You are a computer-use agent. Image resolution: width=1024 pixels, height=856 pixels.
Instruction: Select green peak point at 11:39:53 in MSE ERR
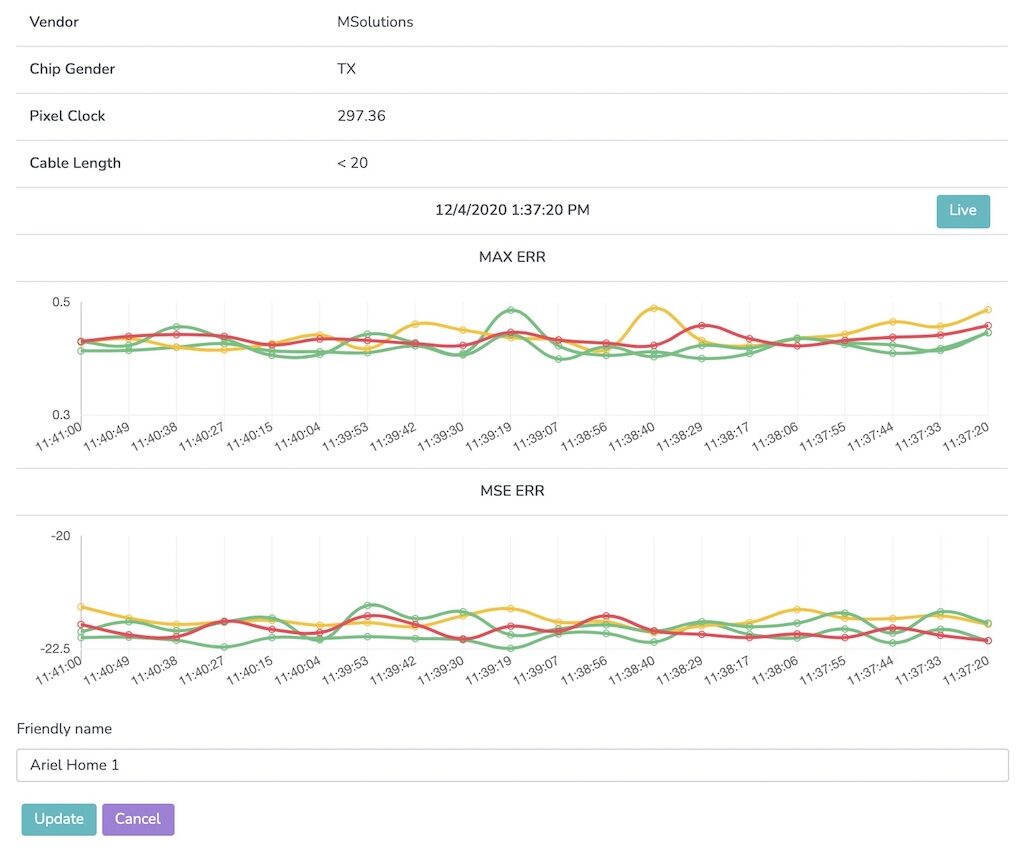368,605
